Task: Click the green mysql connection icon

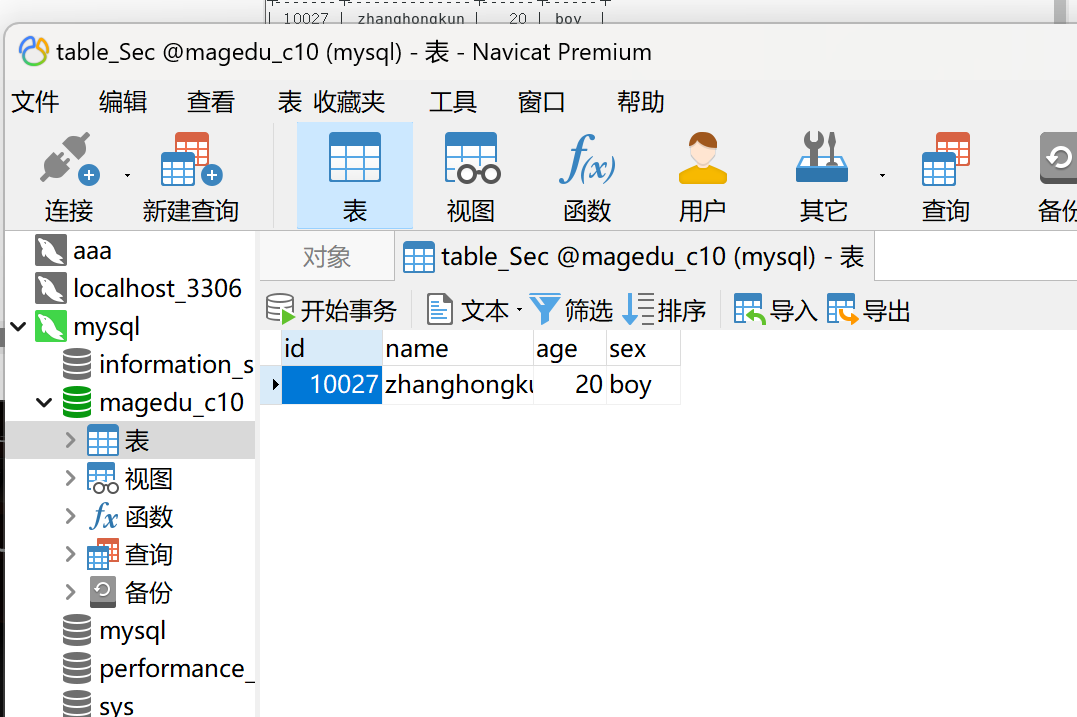Action: (x=51, y=326)
